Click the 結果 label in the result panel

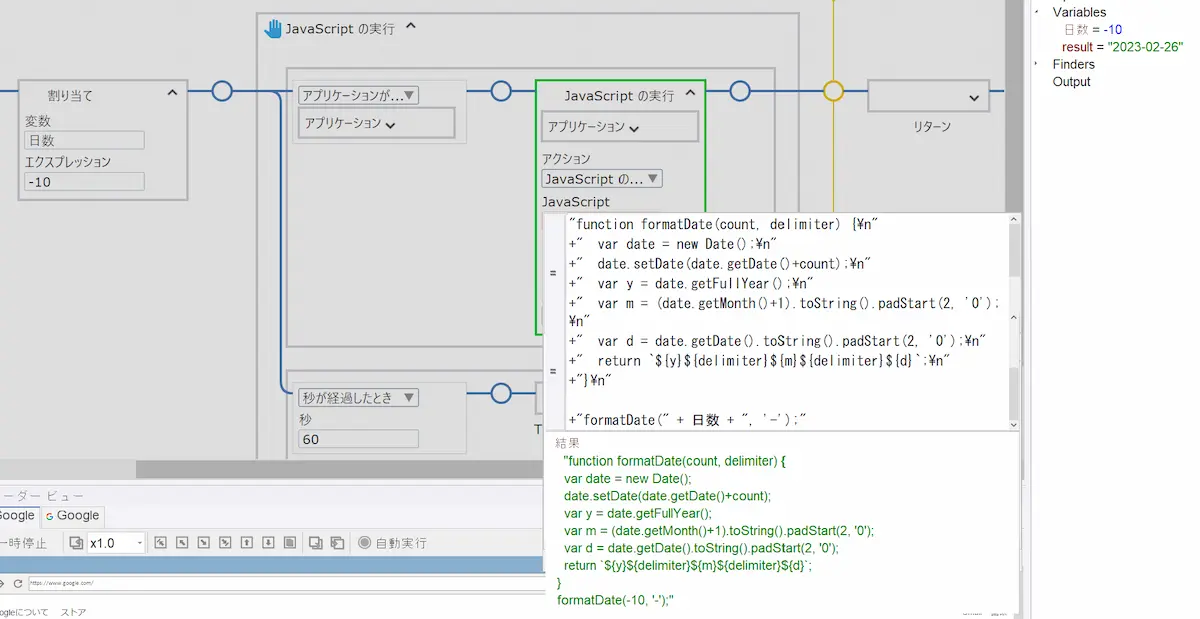(567, 442)
